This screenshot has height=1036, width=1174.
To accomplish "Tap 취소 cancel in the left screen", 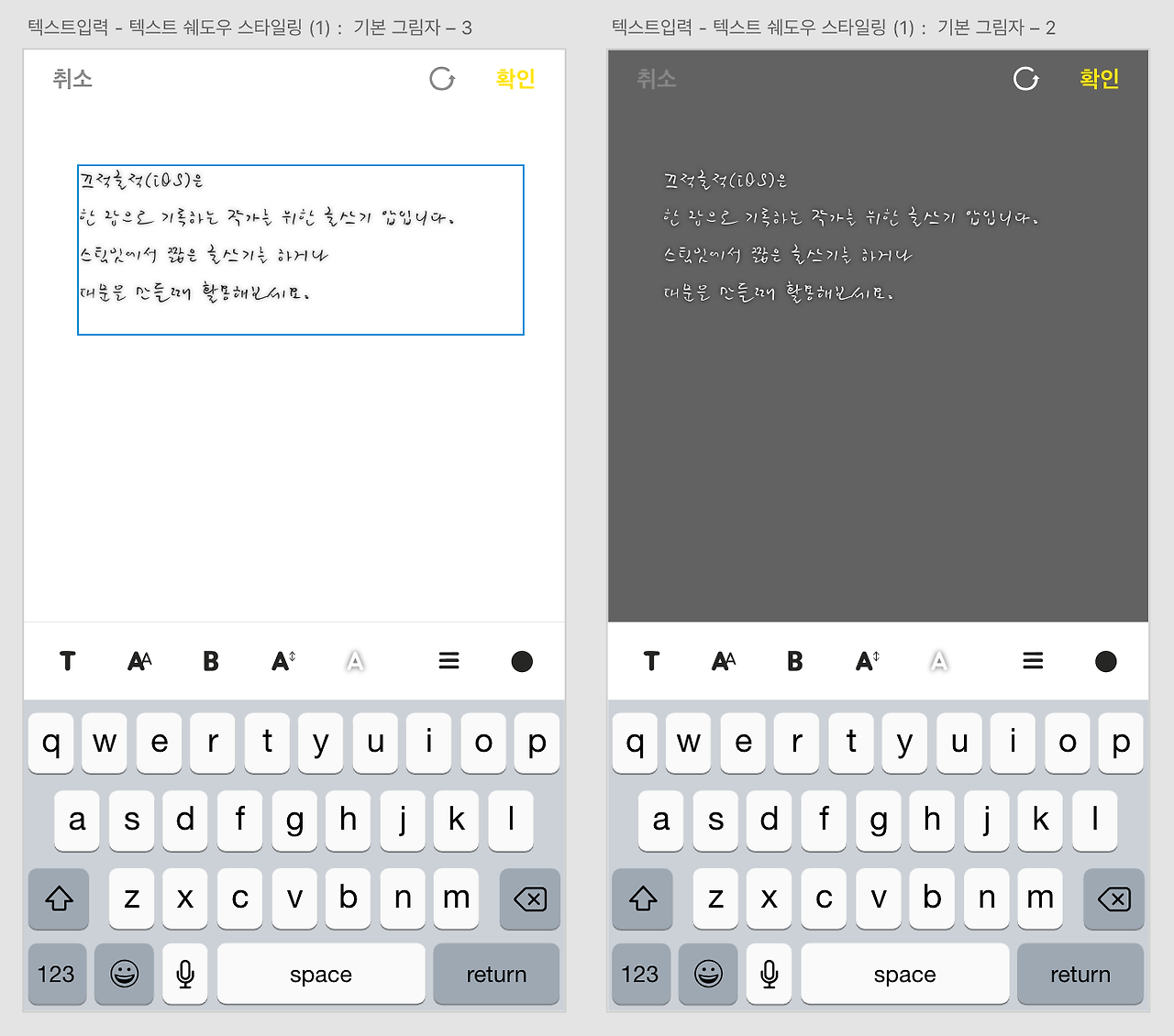I will 72,79.
